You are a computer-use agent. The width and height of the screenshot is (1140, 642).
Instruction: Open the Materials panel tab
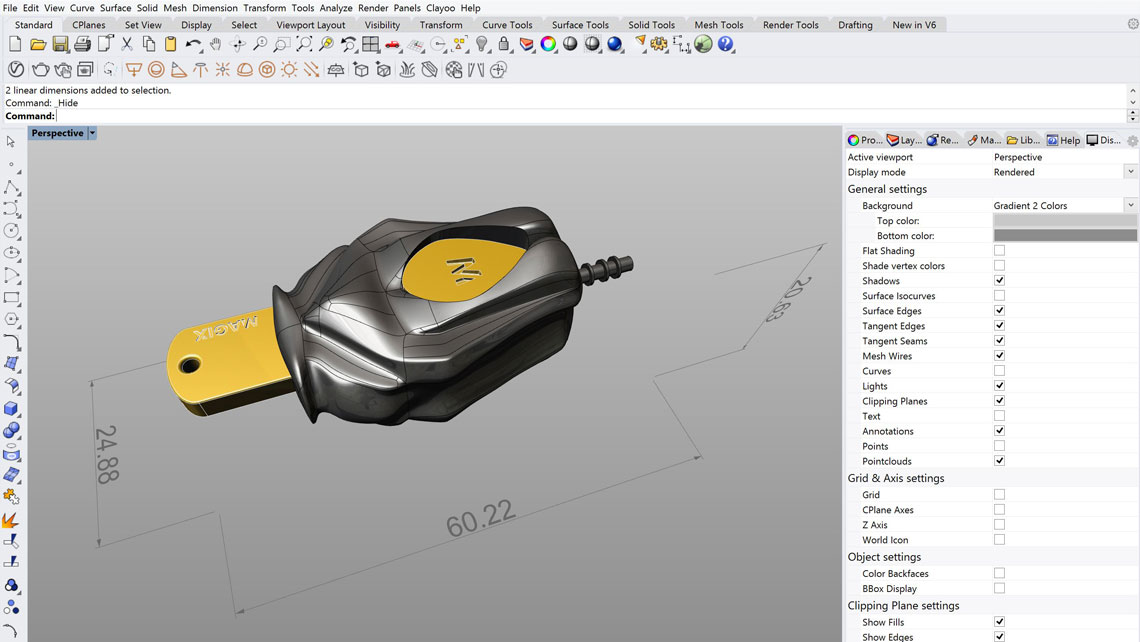click(984, 140)
